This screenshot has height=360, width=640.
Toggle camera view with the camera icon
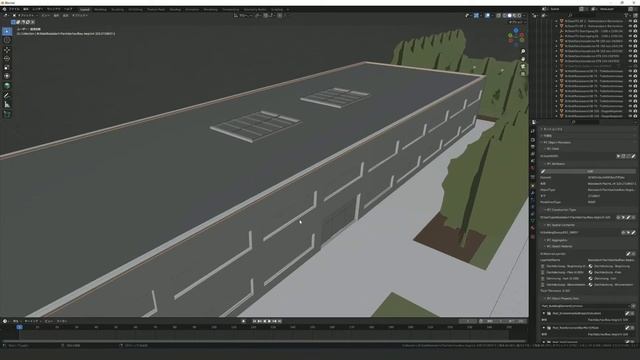coord(523,67)
